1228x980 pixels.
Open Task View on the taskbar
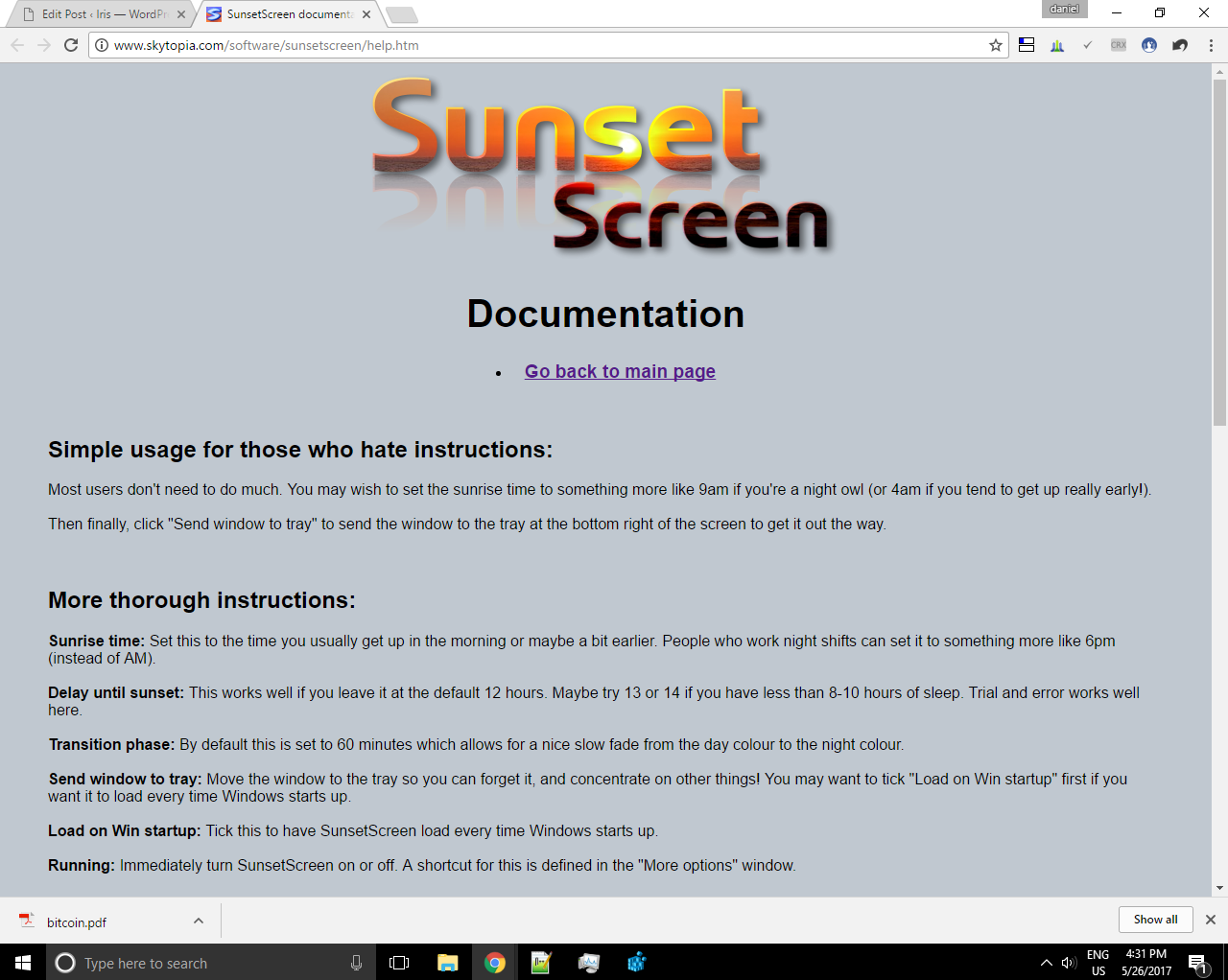pyautogui.click(x=399, y=963)
